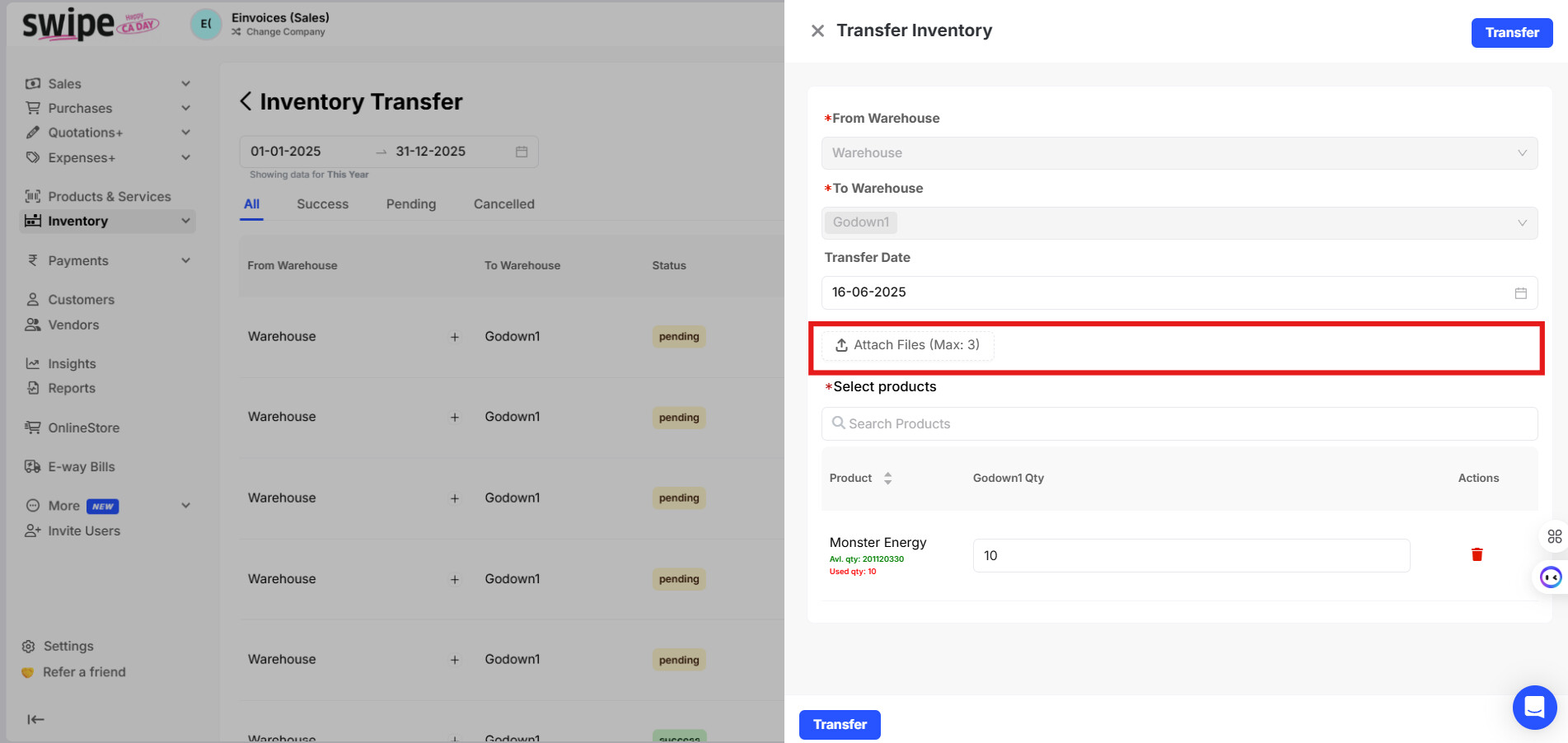Open the apps grid floating icon

[1554, 536]
